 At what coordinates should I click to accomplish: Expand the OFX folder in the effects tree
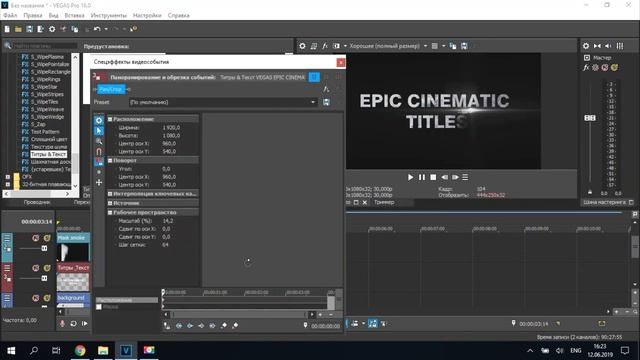[8, 177]
